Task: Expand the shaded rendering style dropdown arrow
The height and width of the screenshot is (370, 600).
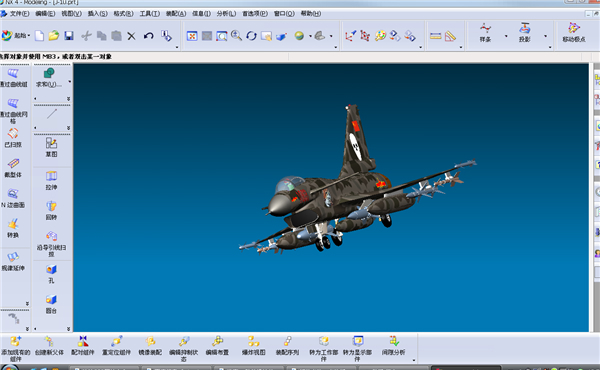Action: tap(310, 36)
